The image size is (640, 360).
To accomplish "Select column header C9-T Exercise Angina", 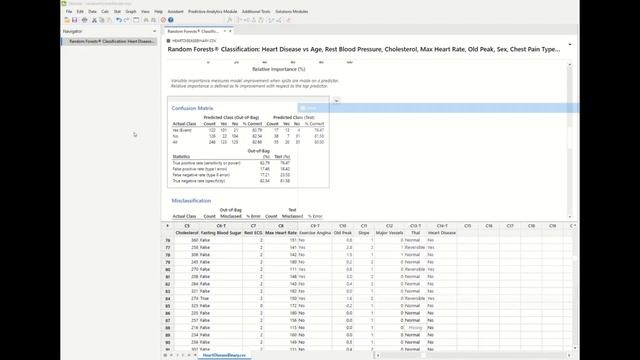I will click(315, 229).
